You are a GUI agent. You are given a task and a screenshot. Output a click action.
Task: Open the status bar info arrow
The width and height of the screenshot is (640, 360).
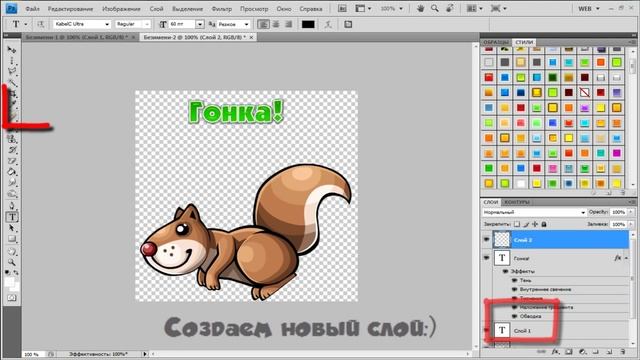click(x=144, y=354)
